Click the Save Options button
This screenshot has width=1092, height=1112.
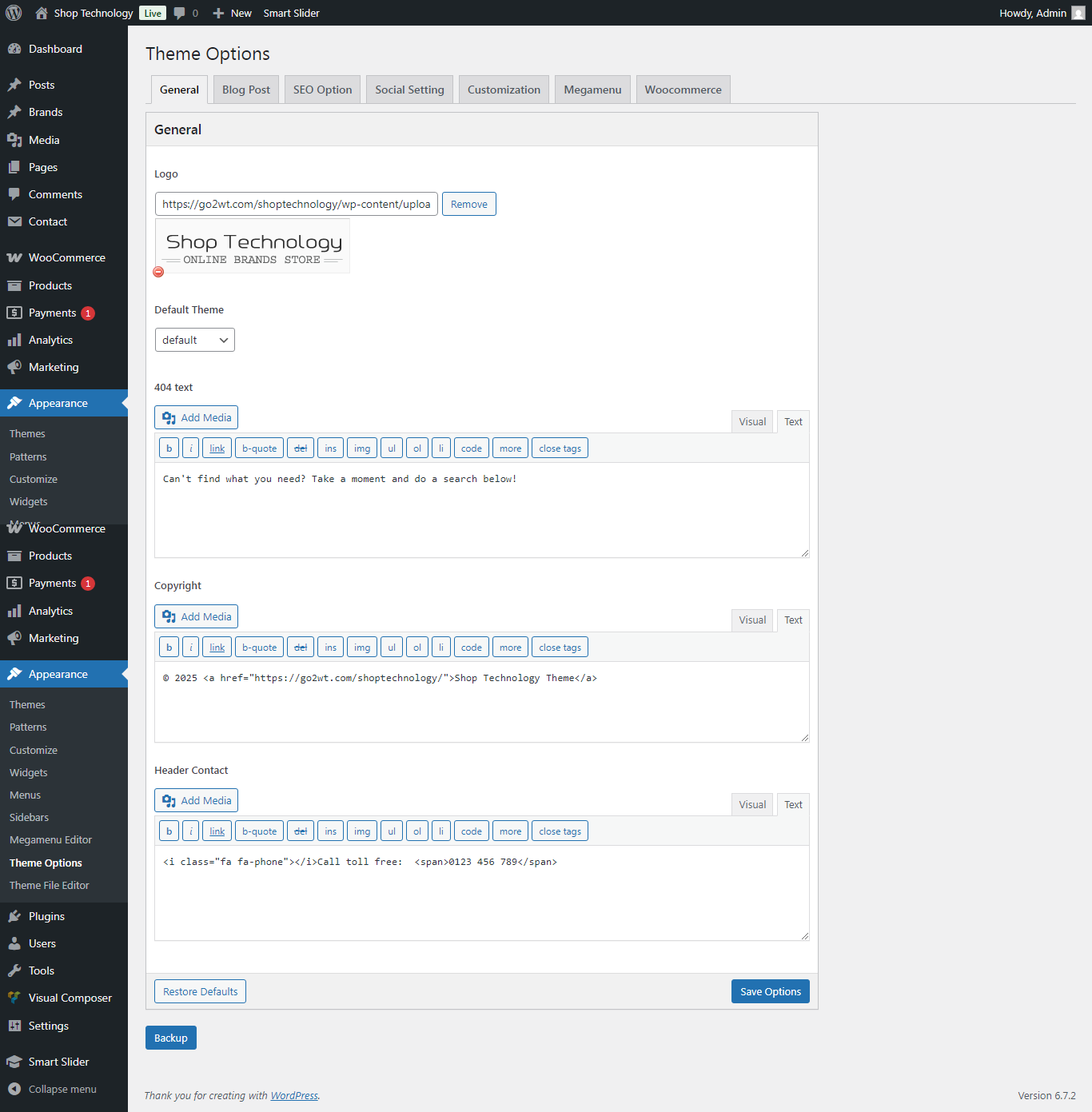pyautogui.click(x=771, y=991)
